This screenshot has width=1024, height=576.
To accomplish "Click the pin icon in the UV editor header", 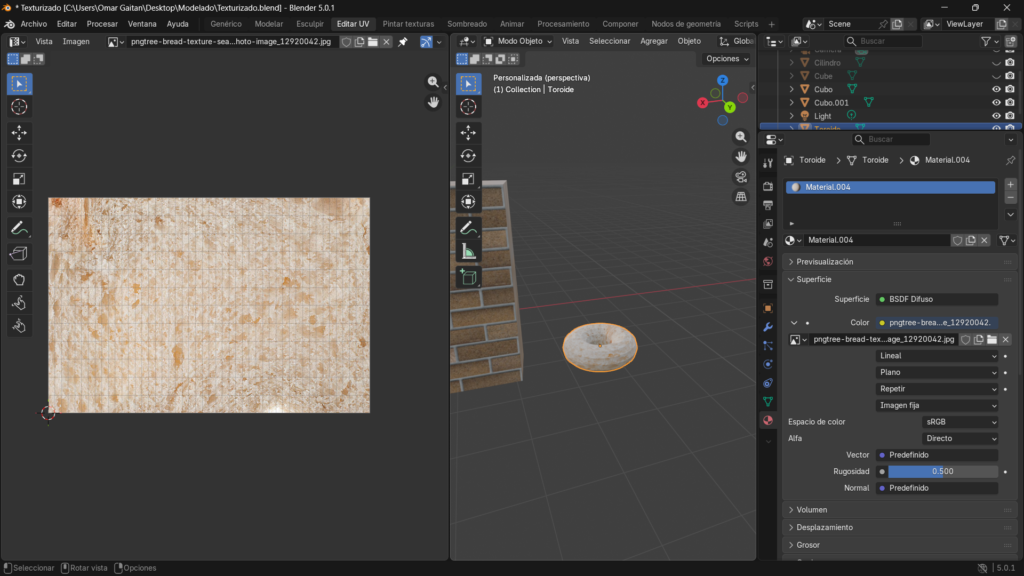I will tap(403, 42).
